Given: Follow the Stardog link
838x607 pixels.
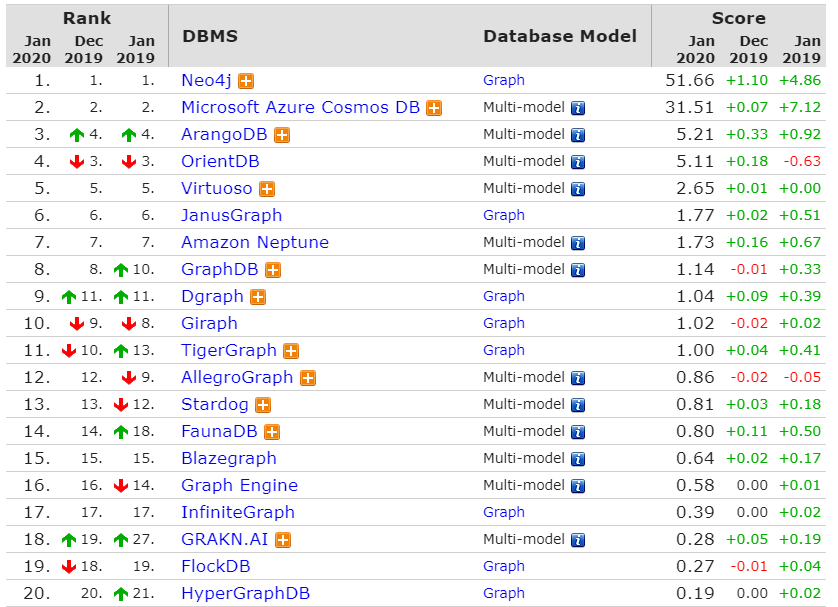Looking at the screenshot, I should (215, 404).
